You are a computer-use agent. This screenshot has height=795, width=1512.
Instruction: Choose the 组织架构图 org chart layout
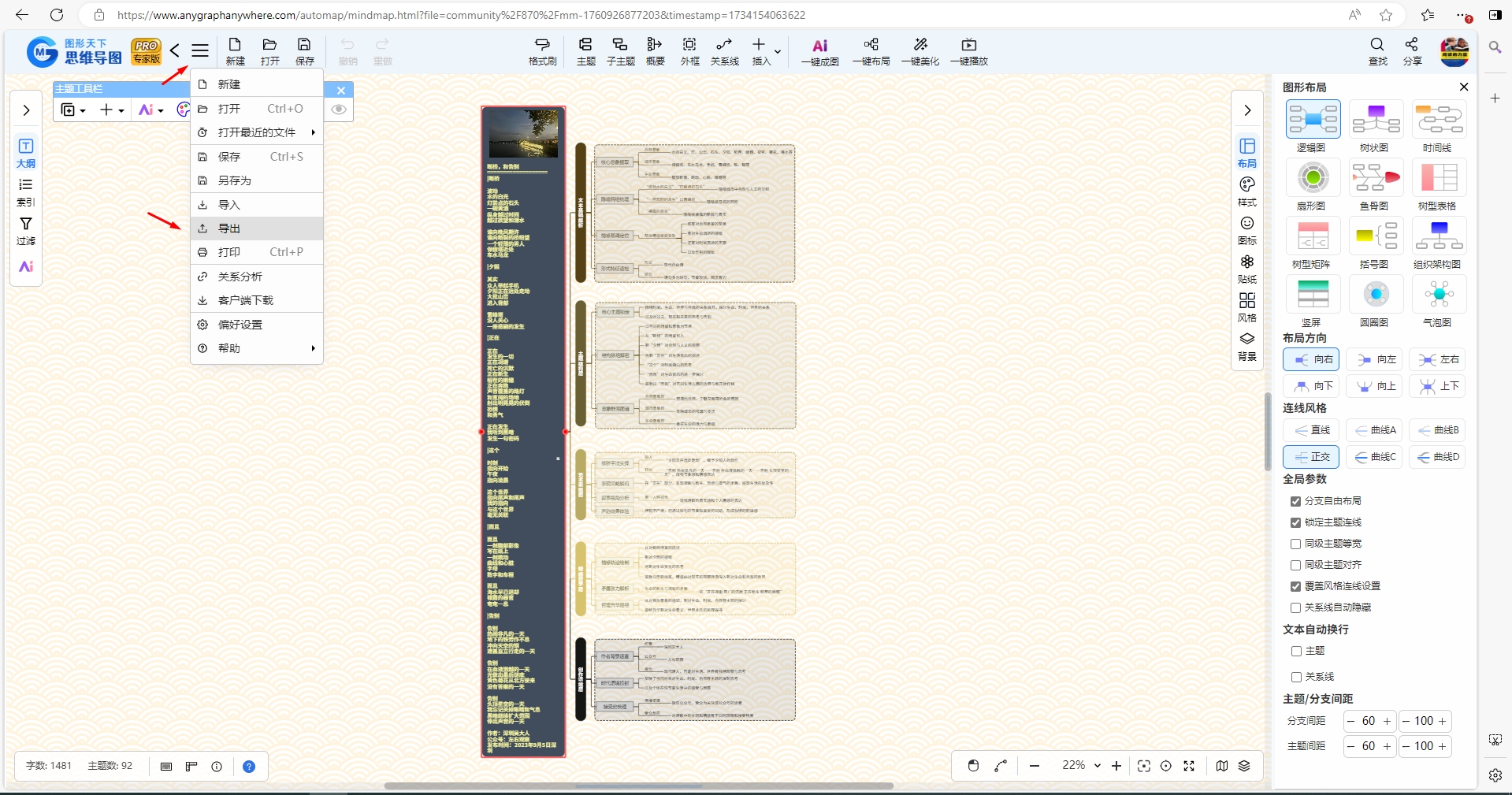(1439, 236)
